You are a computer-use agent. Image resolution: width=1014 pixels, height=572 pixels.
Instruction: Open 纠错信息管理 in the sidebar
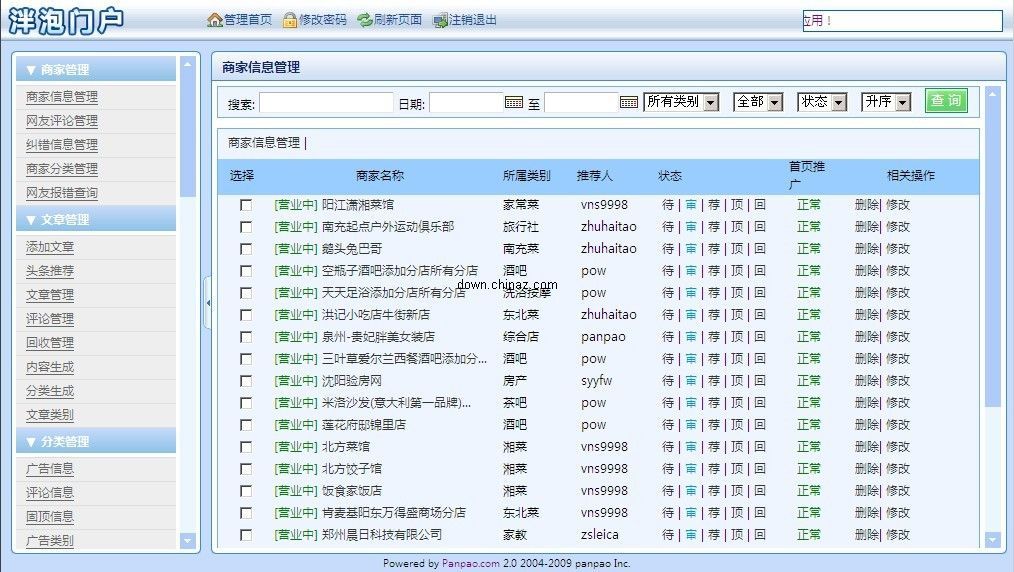(61, 145)
